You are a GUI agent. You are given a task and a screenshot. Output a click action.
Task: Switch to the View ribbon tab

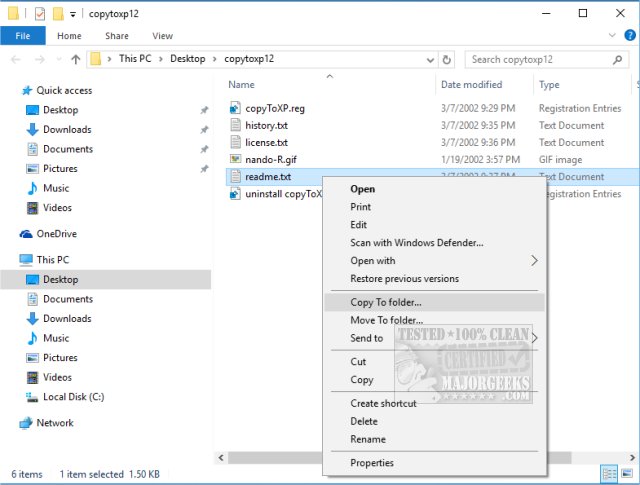pyautogui.click(x=162, y=36)
